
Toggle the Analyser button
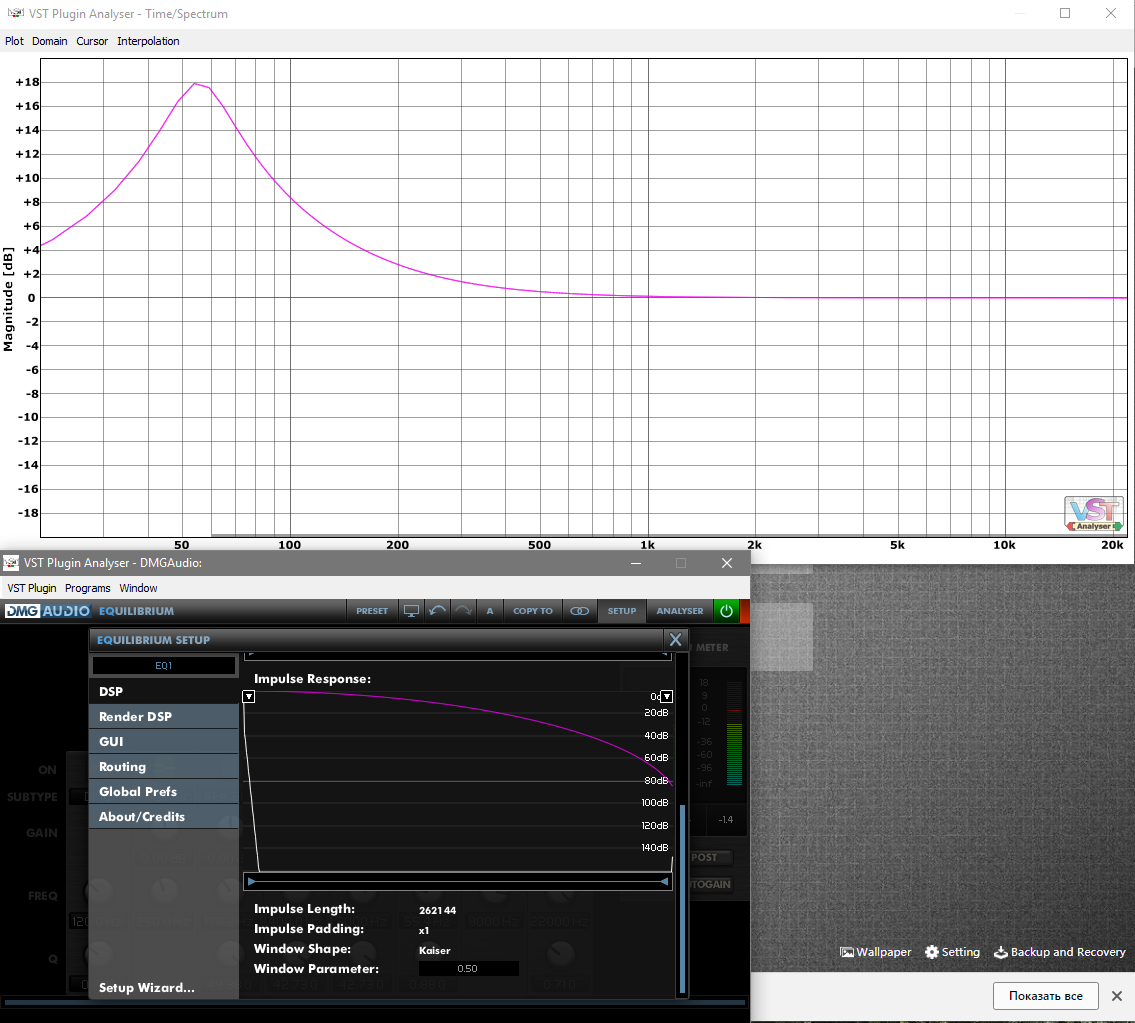coord(680,611)
